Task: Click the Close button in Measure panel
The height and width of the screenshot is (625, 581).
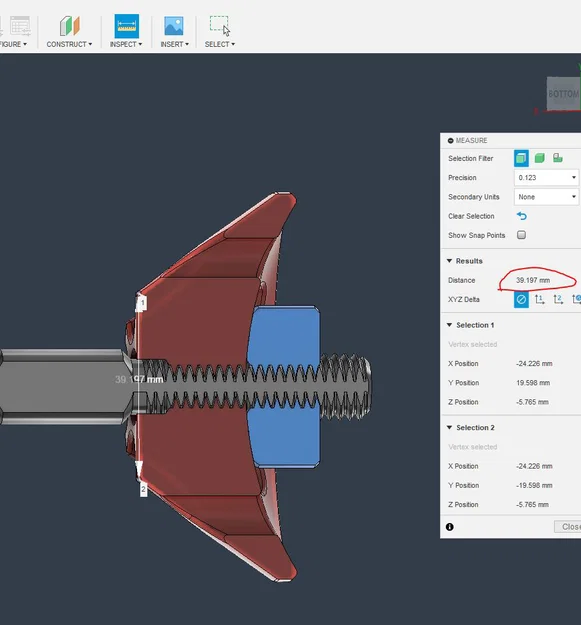Action: [x=568, y=527]
